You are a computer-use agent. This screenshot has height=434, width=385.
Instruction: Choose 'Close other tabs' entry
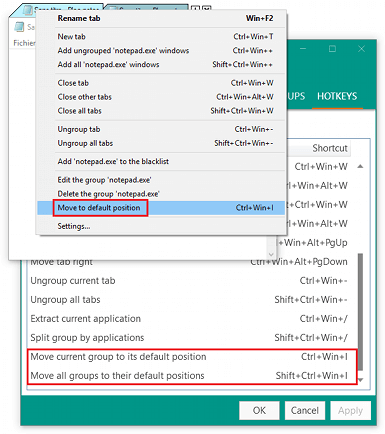click(161, 97)
